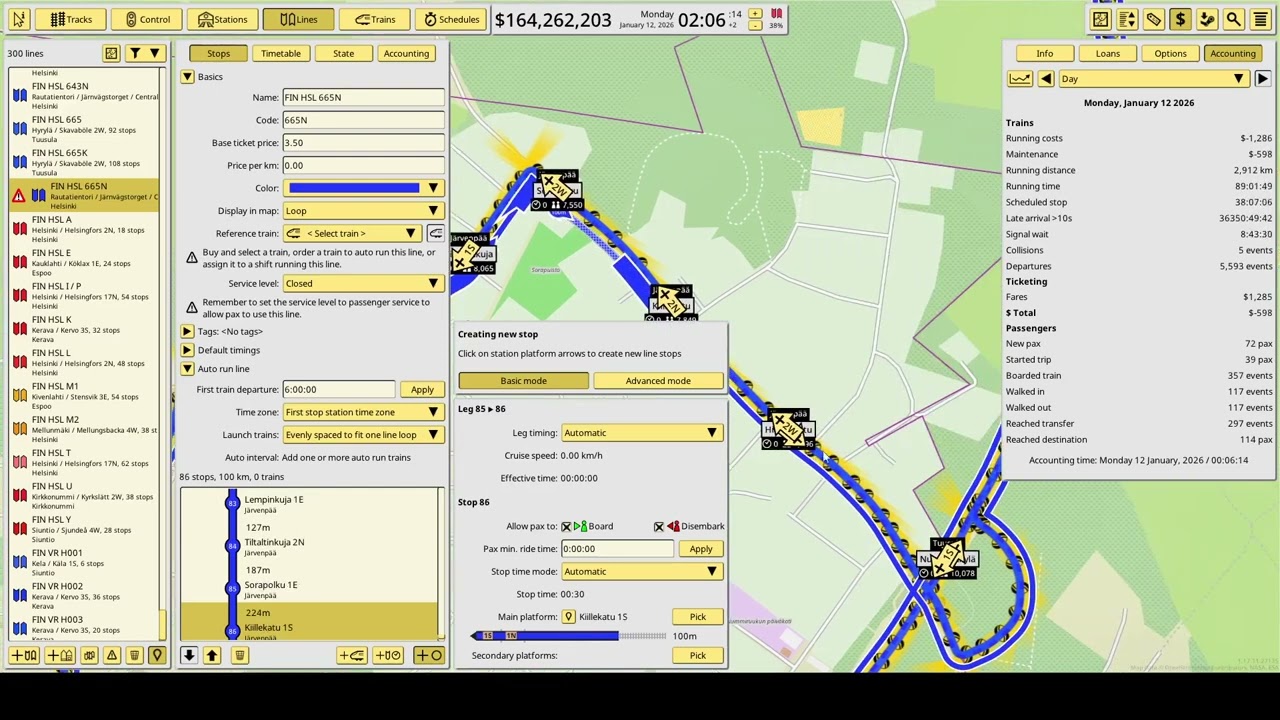This screenshot has height=720, width=1280.
Task: Go to previous accounting day
Action: (x=1046, y=79)
